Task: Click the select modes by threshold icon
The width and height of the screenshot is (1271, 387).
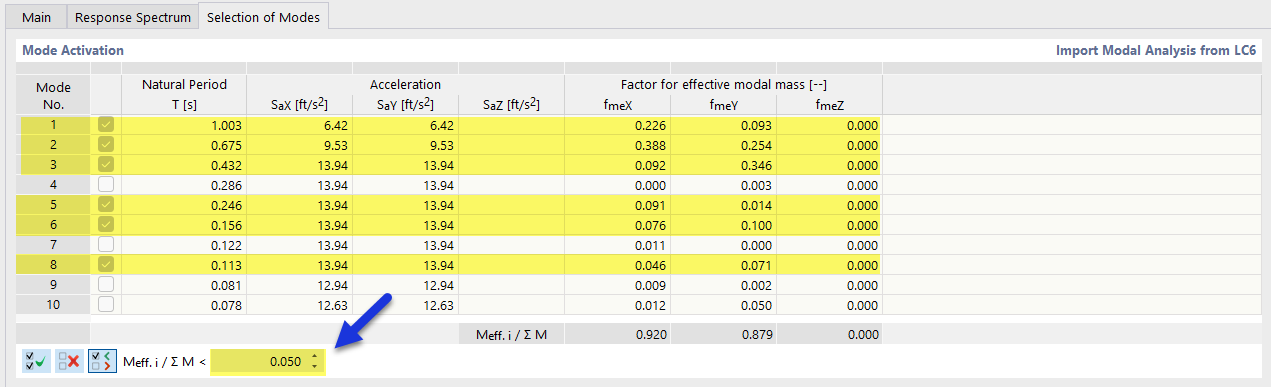Action: pyautogui.click(x=102, y=361)
